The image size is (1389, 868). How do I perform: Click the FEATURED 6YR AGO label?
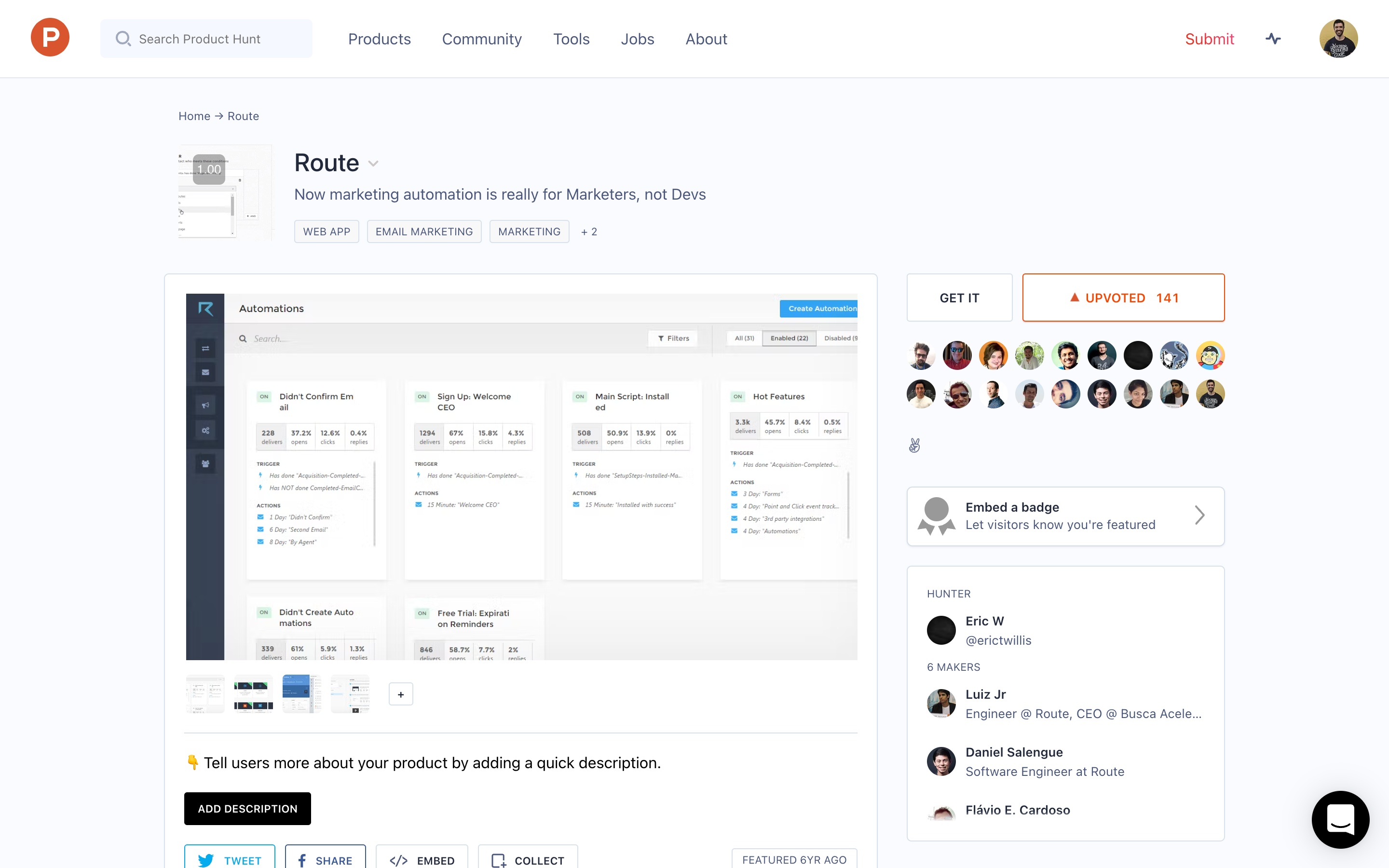[794, 859]
